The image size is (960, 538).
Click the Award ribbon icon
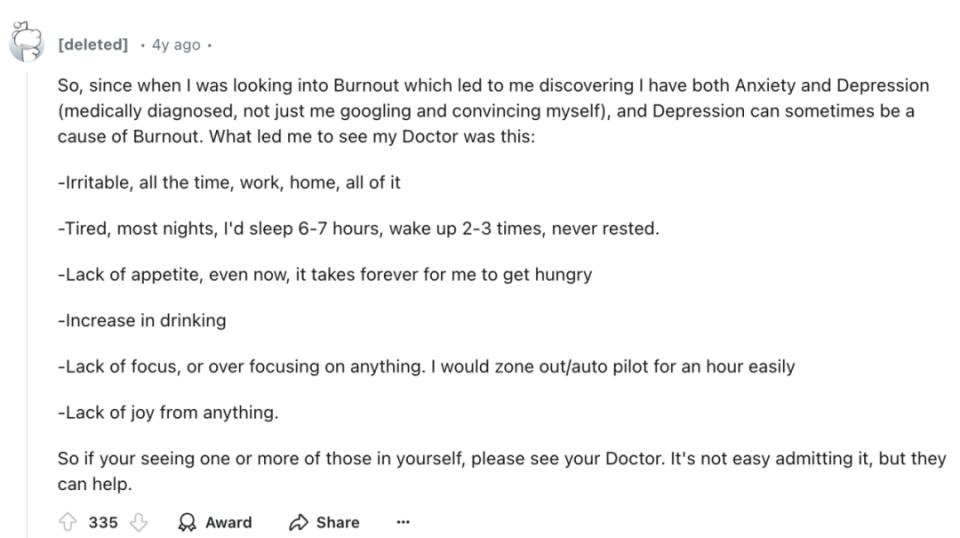pos(187,522)
